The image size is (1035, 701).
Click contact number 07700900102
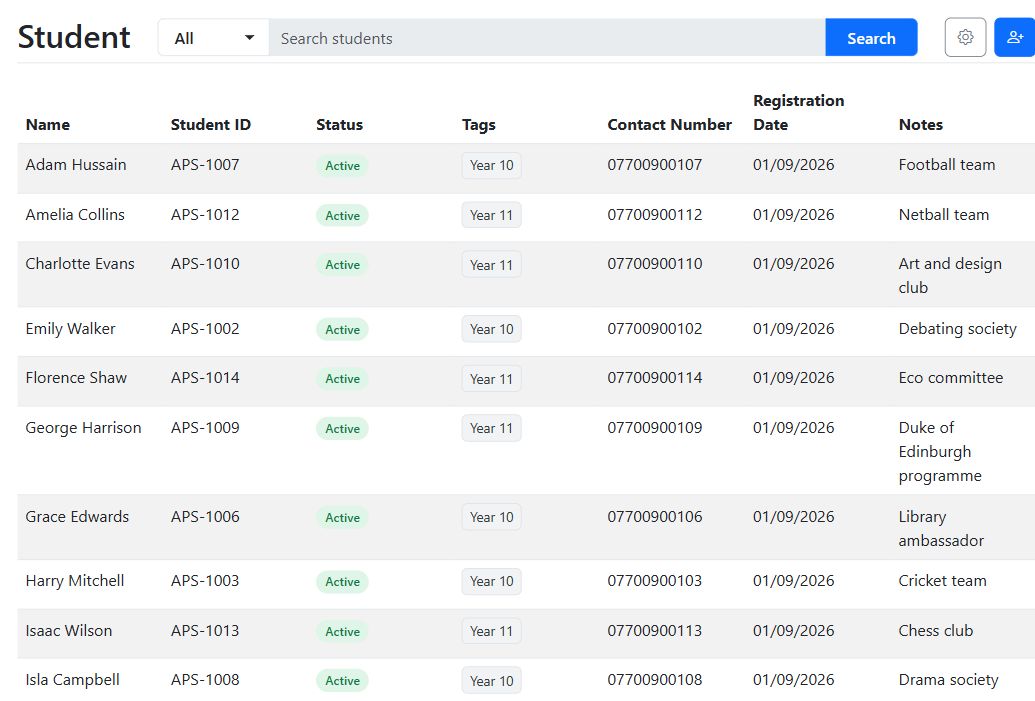(x=655, y=329)
